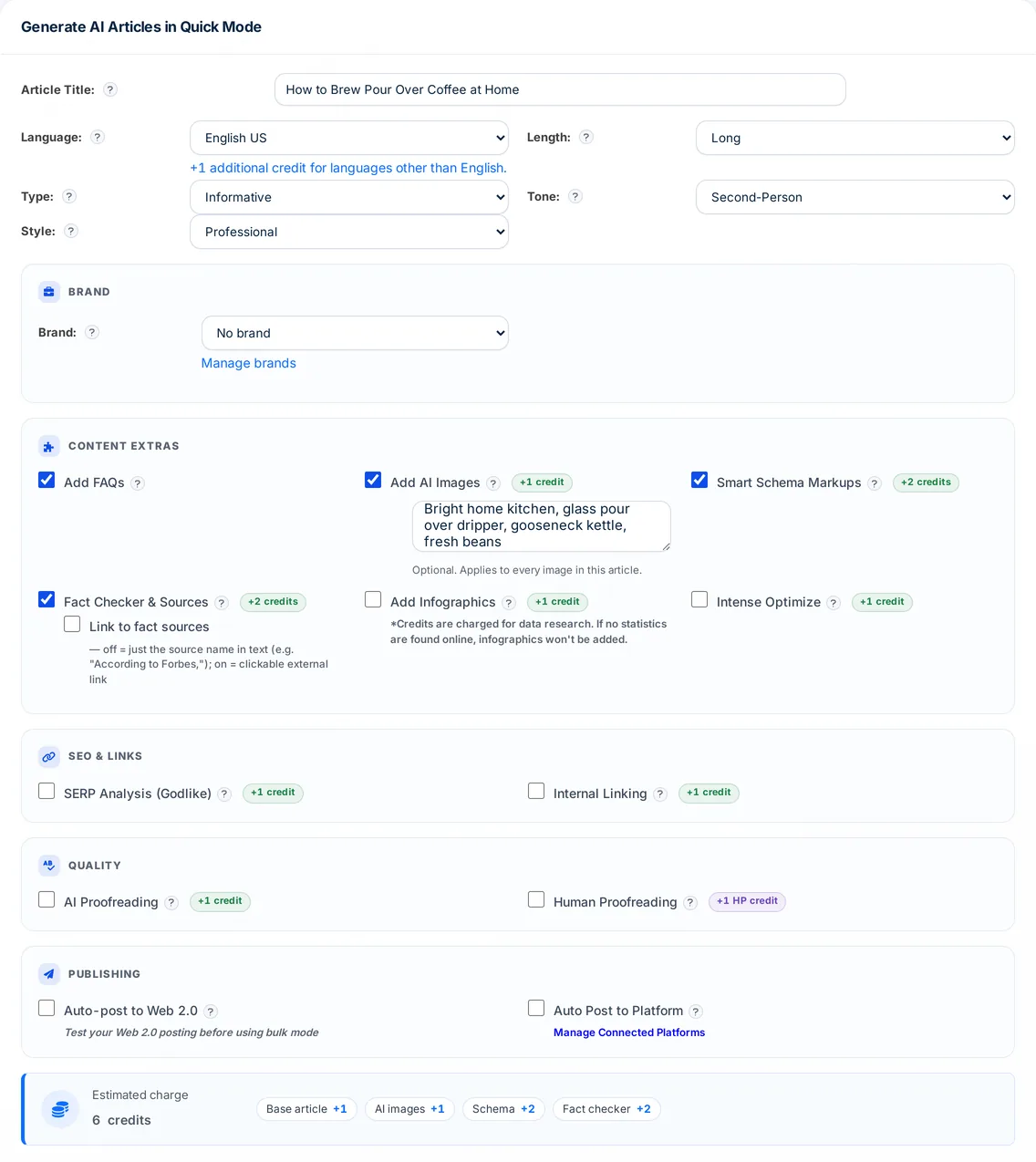
Task: Click the help icon next to Add Infographics
Action: (509, 603)
